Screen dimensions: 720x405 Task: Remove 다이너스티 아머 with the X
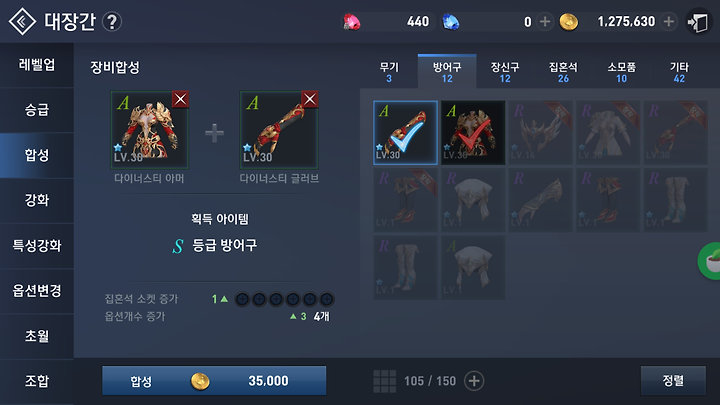pyautogui.click(x=180, y=99)
